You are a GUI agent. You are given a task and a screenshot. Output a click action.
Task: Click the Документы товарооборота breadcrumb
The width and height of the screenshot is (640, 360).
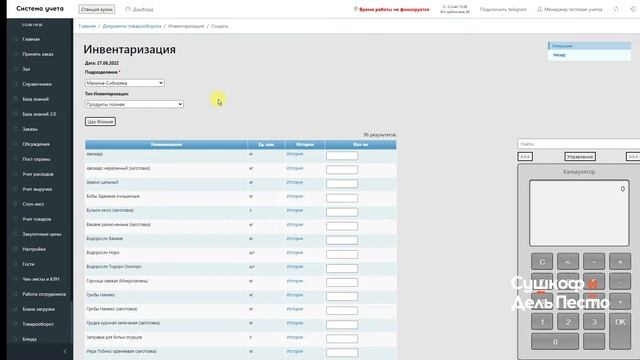pos(132,26)
